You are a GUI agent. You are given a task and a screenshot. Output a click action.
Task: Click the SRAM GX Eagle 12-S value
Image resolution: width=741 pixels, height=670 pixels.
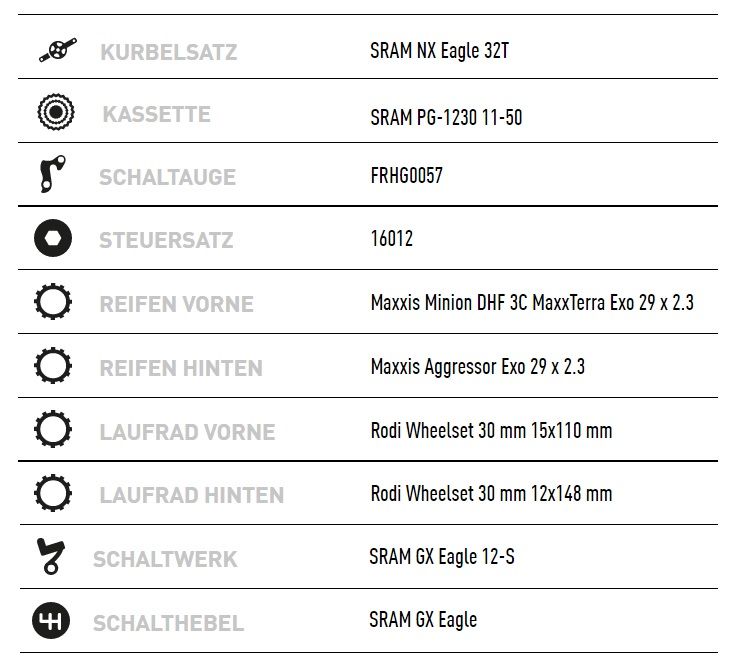(x=442, y=557)
